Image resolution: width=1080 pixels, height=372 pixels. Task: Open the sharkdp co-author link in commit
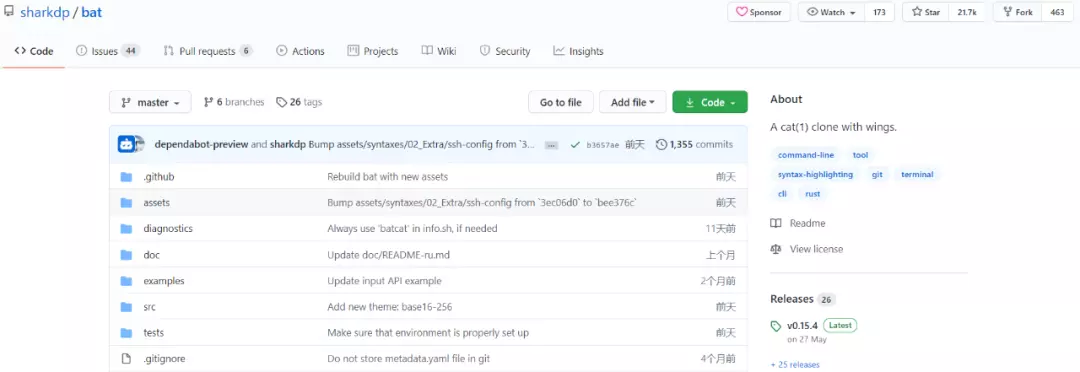pyautogui.click(x=287, y=145)
